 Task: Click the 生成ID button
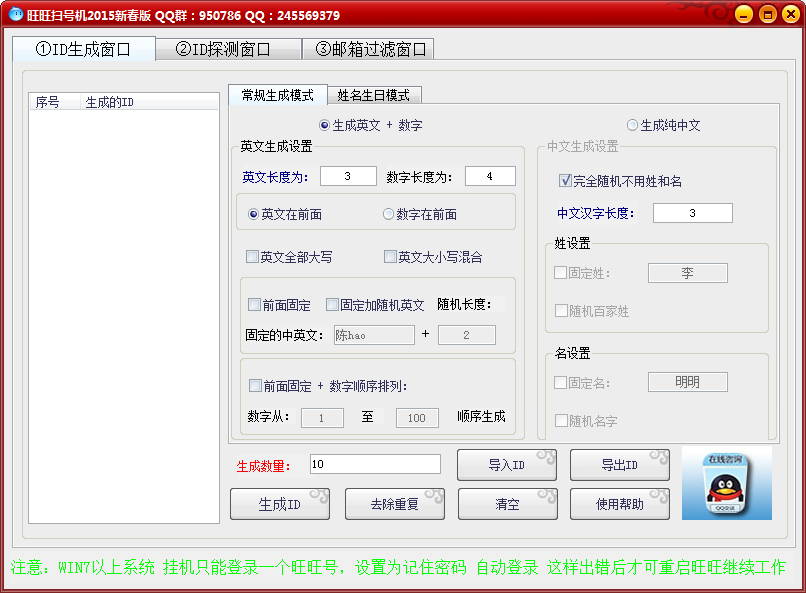coord(280,504)
